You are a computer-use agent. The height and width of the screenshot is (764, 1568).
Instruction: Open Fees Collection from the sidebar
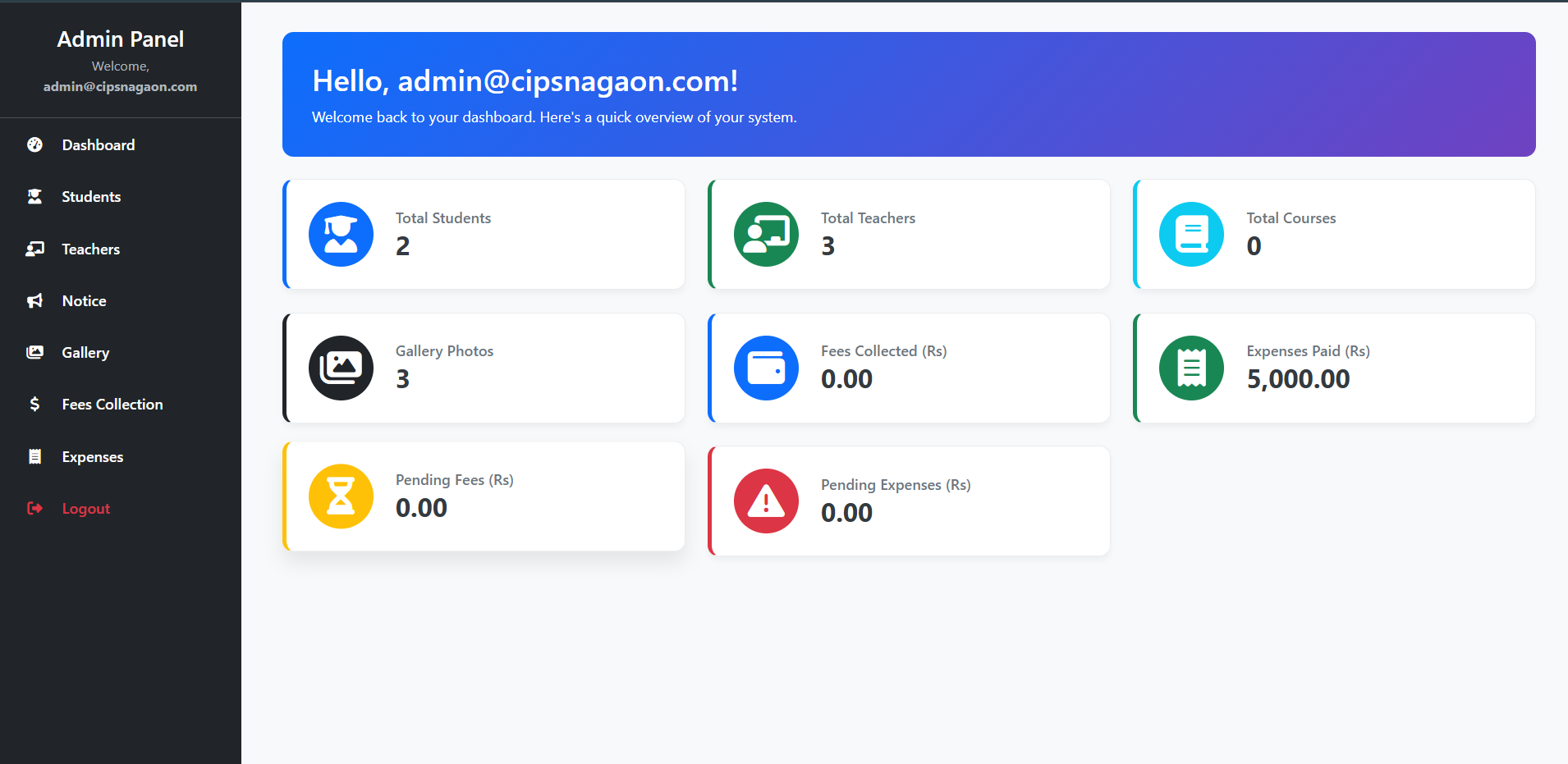112,405
